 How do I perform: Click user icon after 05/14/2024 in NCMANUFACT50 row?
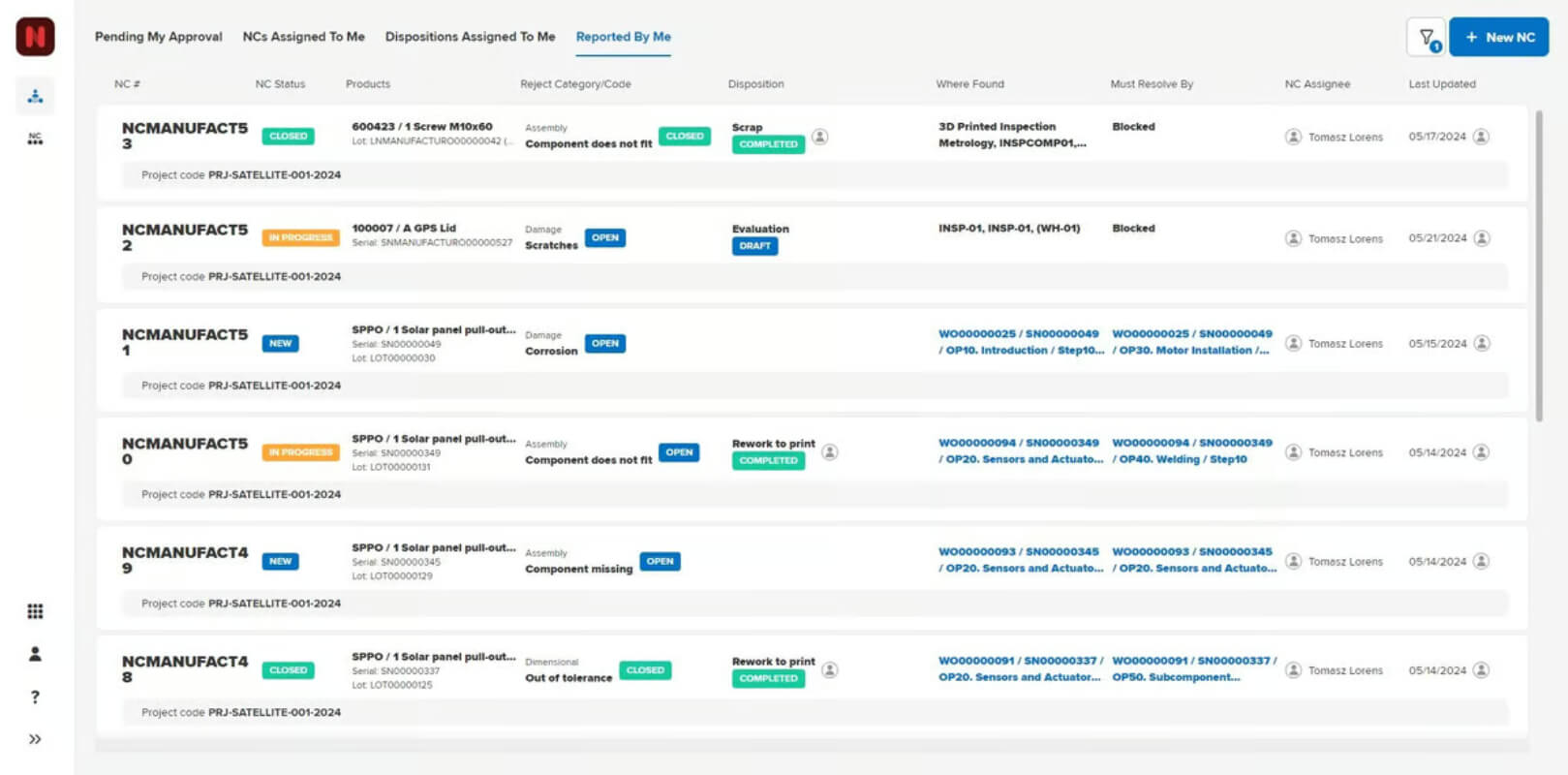click(1481, 452)
